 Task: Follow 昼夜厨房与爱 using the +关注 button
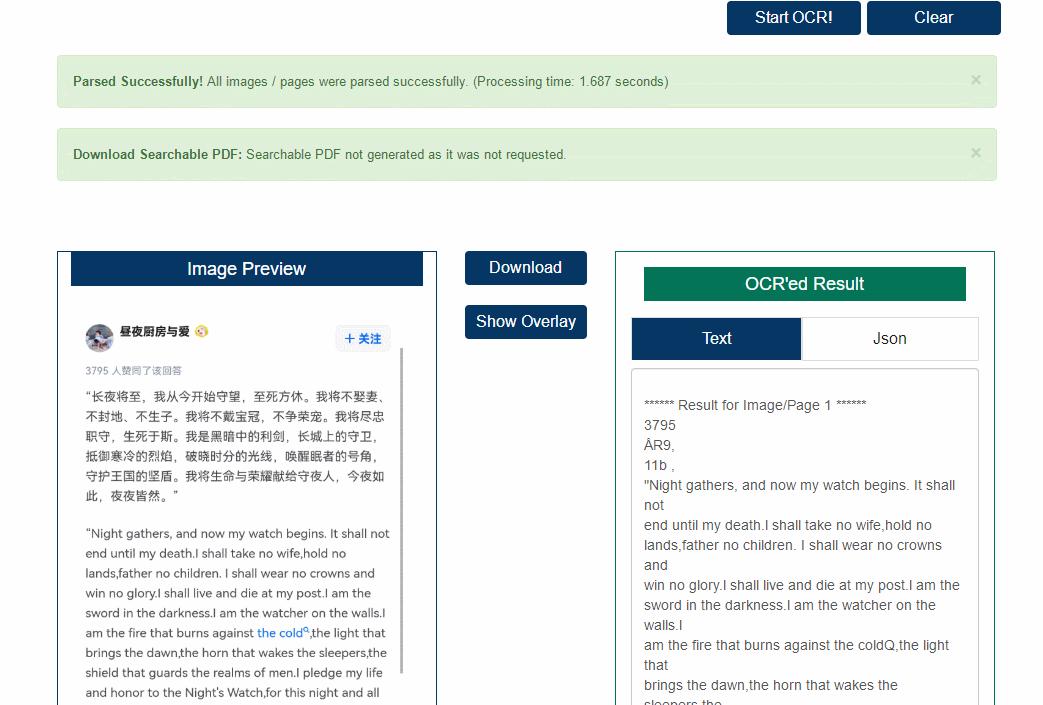pos(362,338)
